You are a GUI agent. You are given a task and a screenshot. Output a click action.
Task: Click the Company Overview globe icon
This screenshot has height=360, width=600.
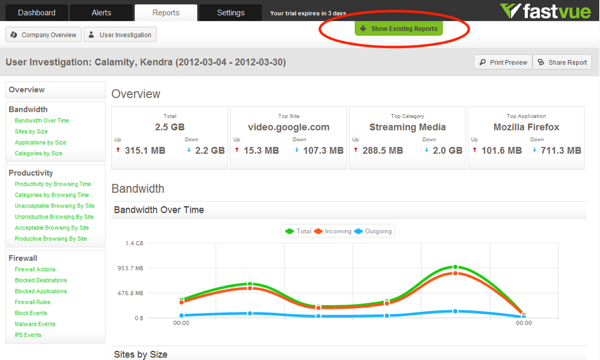pos(14,35)
